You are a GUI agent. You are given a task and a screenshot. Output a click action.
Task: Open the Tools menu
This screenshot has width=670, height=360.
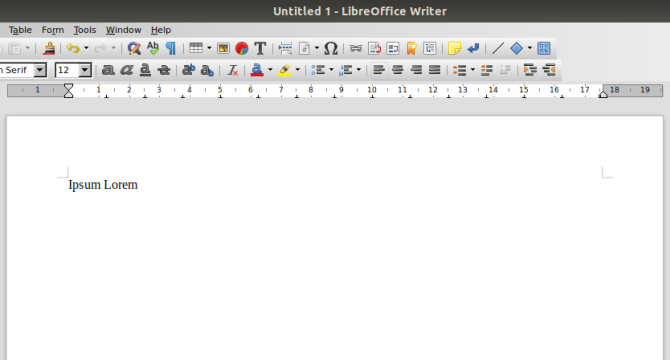(x=85, y=30)
